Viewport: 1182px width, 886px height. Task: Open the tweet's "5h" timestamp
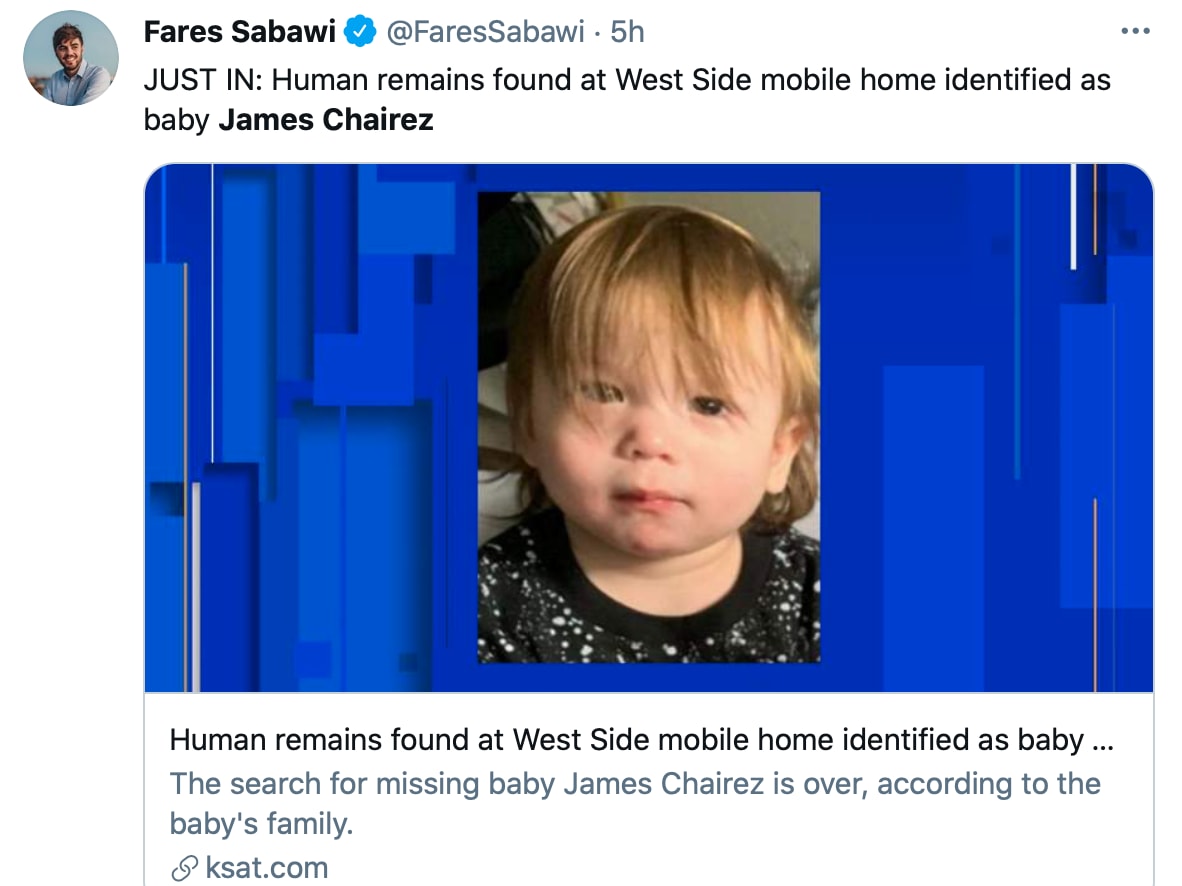tap(628, 32)
